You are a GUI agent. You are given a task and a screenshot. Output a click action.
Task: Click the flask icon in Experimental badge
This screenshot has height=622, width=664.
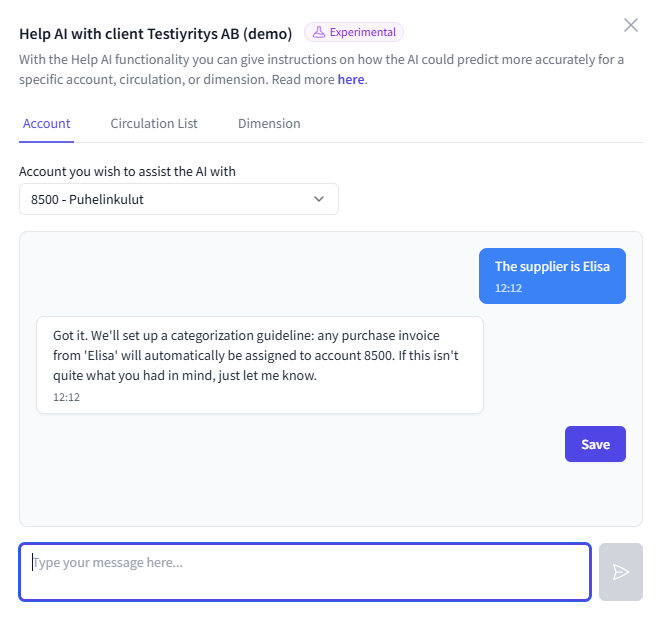point(319,32)
